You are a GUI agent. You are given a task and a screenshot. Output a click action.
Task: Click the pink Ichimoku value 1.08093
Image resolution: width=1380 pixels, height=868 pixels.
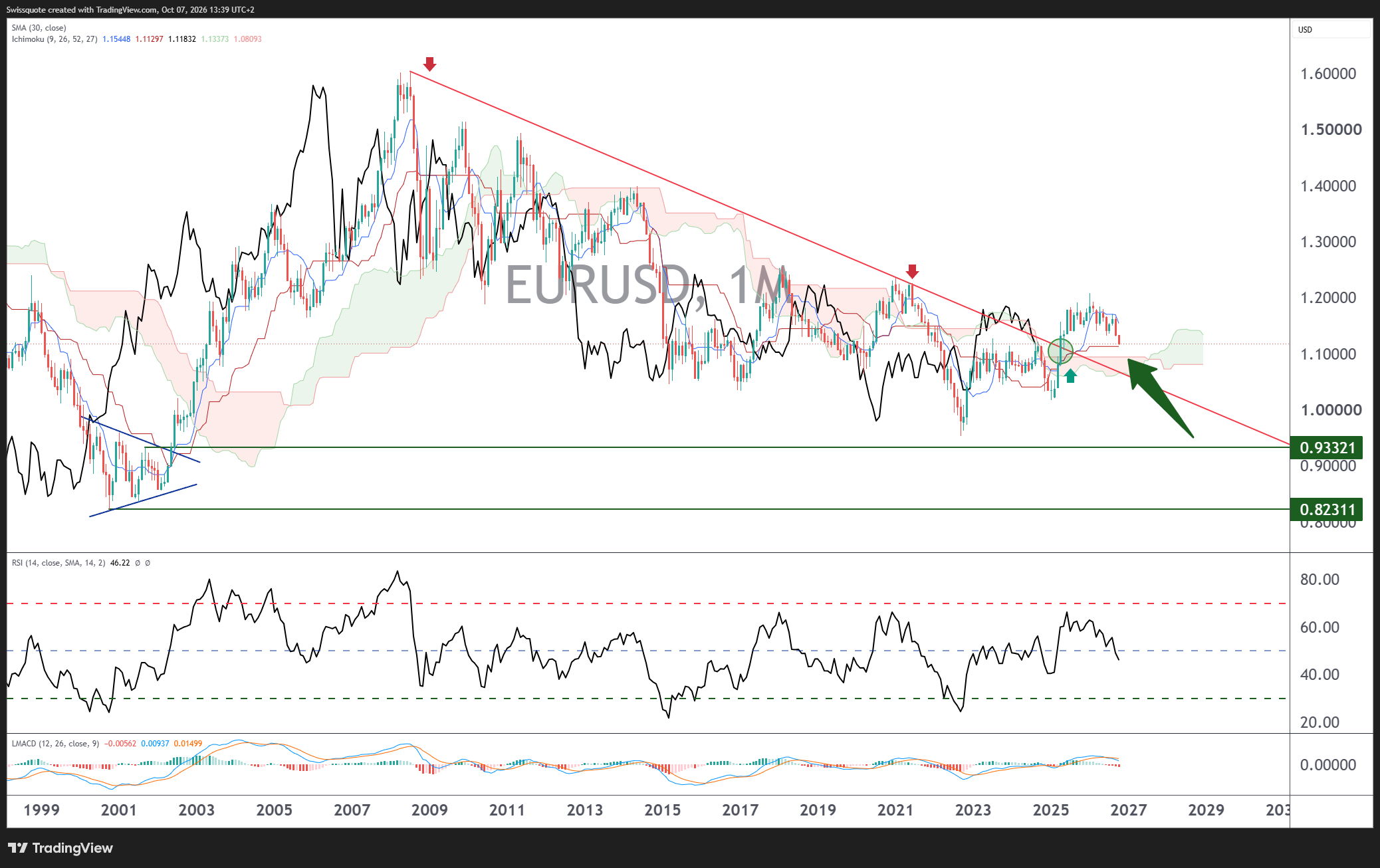tap(247, 39)
